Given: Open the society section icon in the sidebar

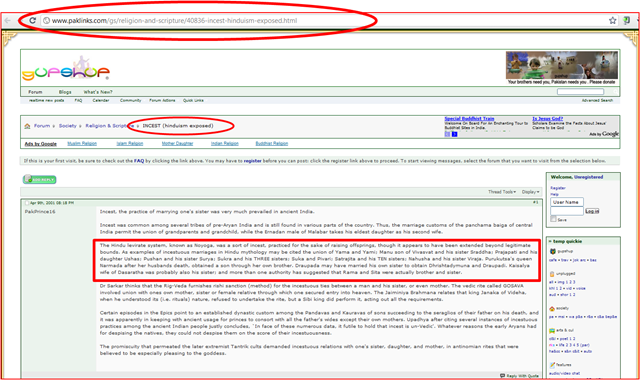Looking at the screenshot, I should tap(552, 309).
